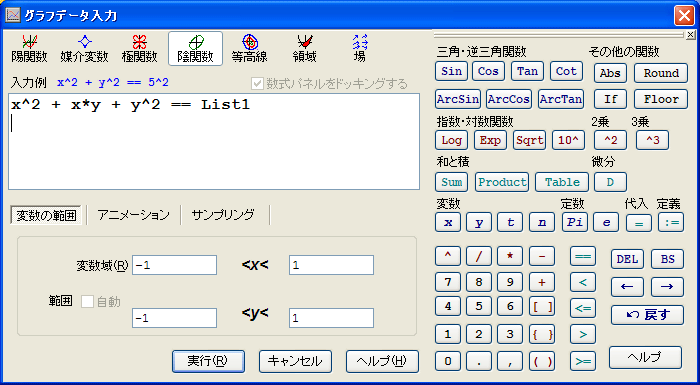Viewport: 700px width, 385px height.
Task: Click the D differentiation button
Action: click(x=610, y=182)
